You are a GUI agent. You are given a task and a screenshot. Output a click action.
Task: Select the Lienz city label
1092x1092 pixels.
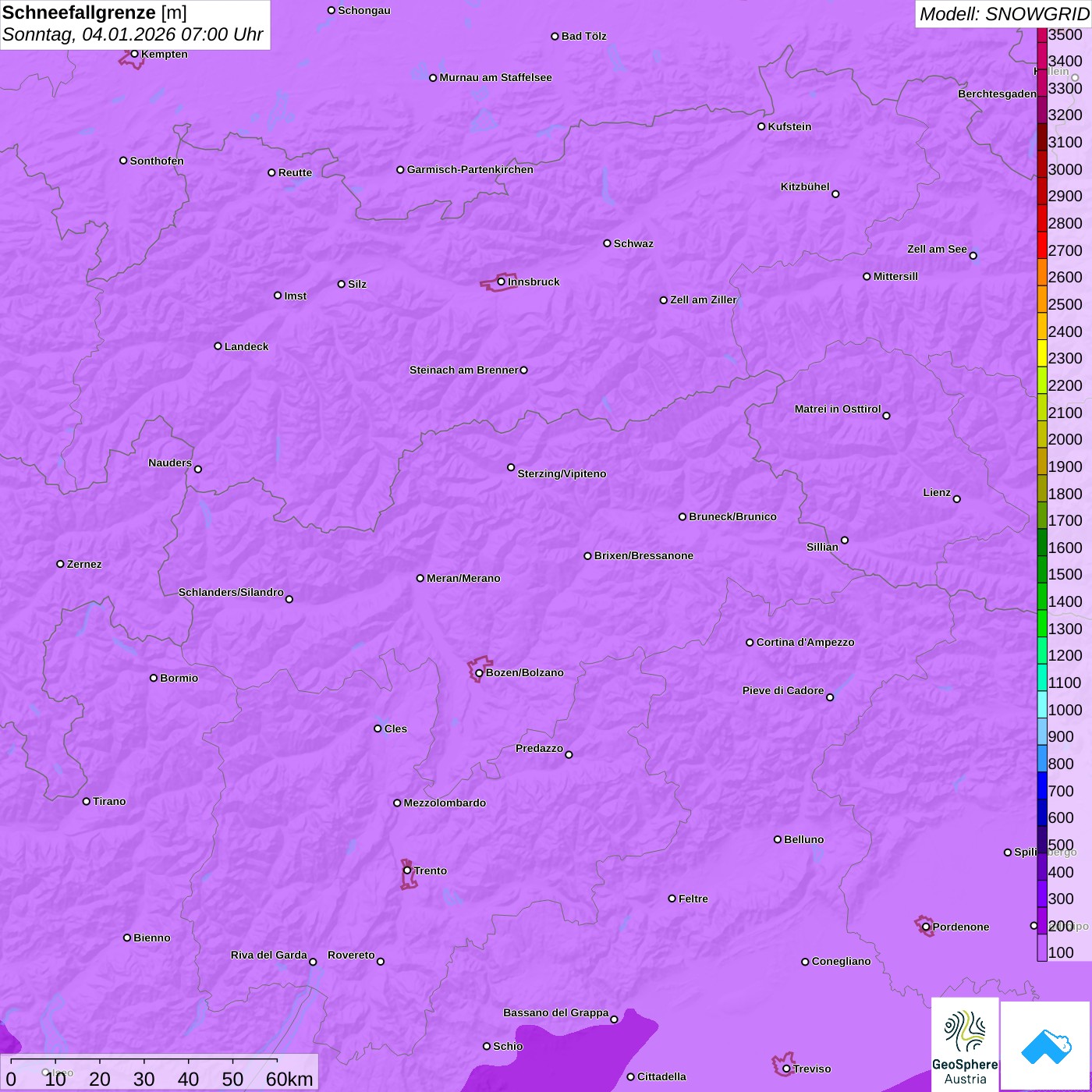pos(937,492)
